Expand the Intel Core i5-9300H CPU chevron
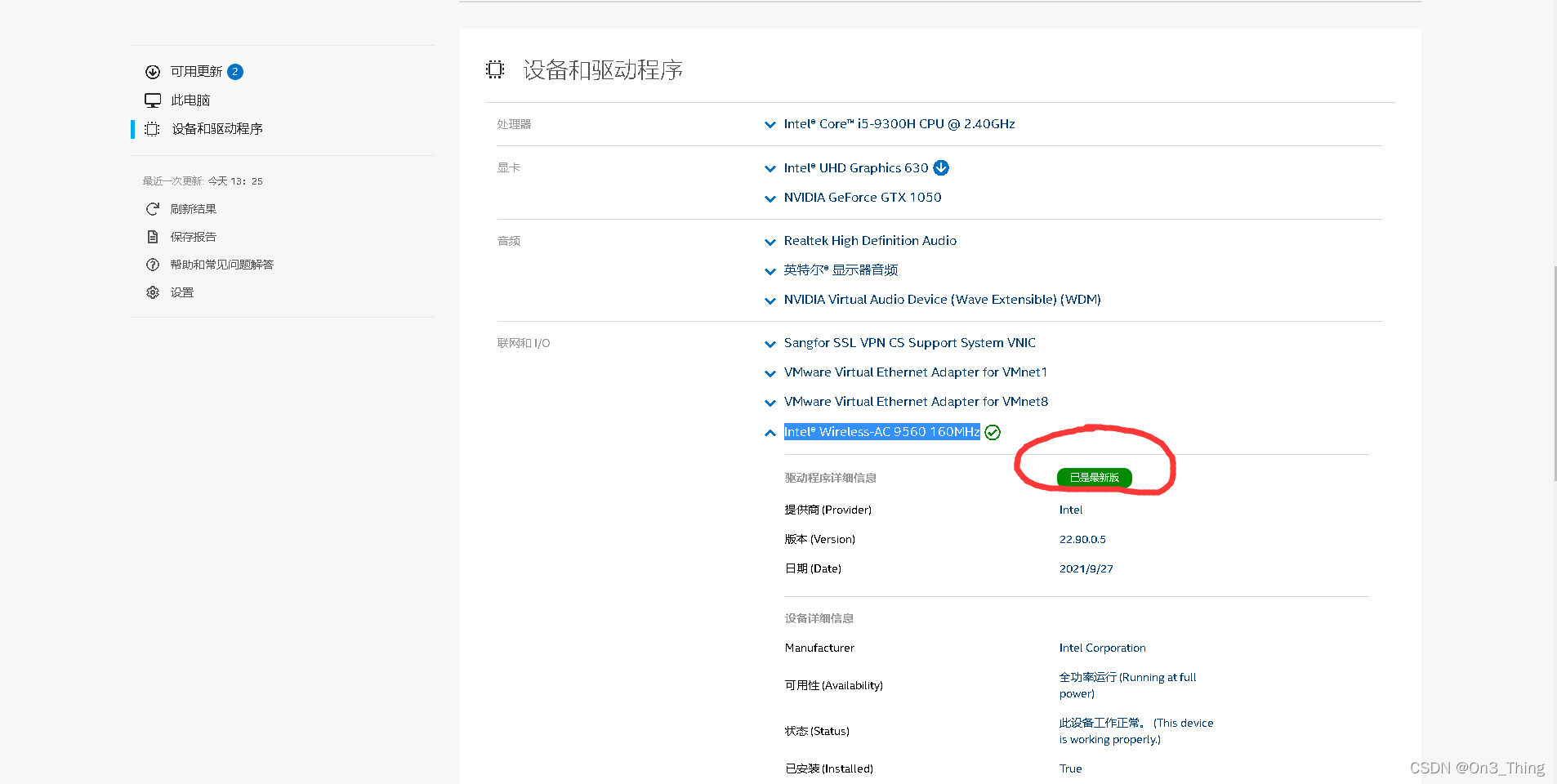1557x784 pixels. pyautogui.click(x=770, y=125)
